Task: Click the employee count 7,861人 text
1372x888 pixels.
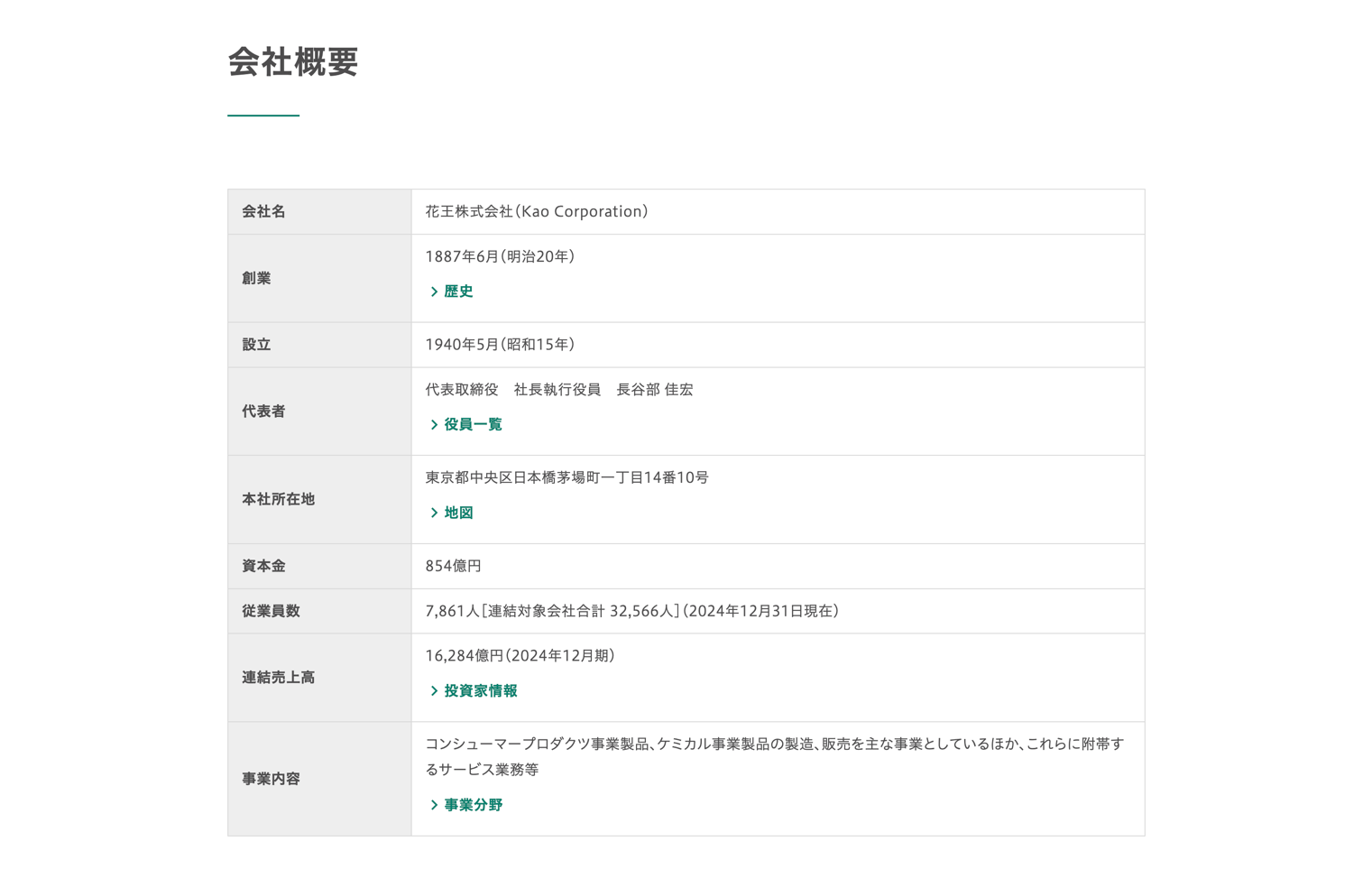Action: click(452, 611)
